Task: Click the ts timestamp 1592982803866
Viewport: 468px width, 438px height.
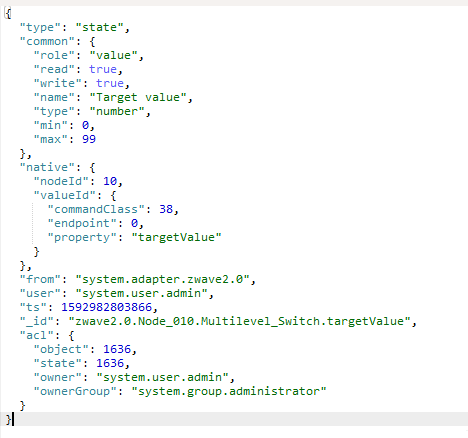Action: click(x=106, y=307)
